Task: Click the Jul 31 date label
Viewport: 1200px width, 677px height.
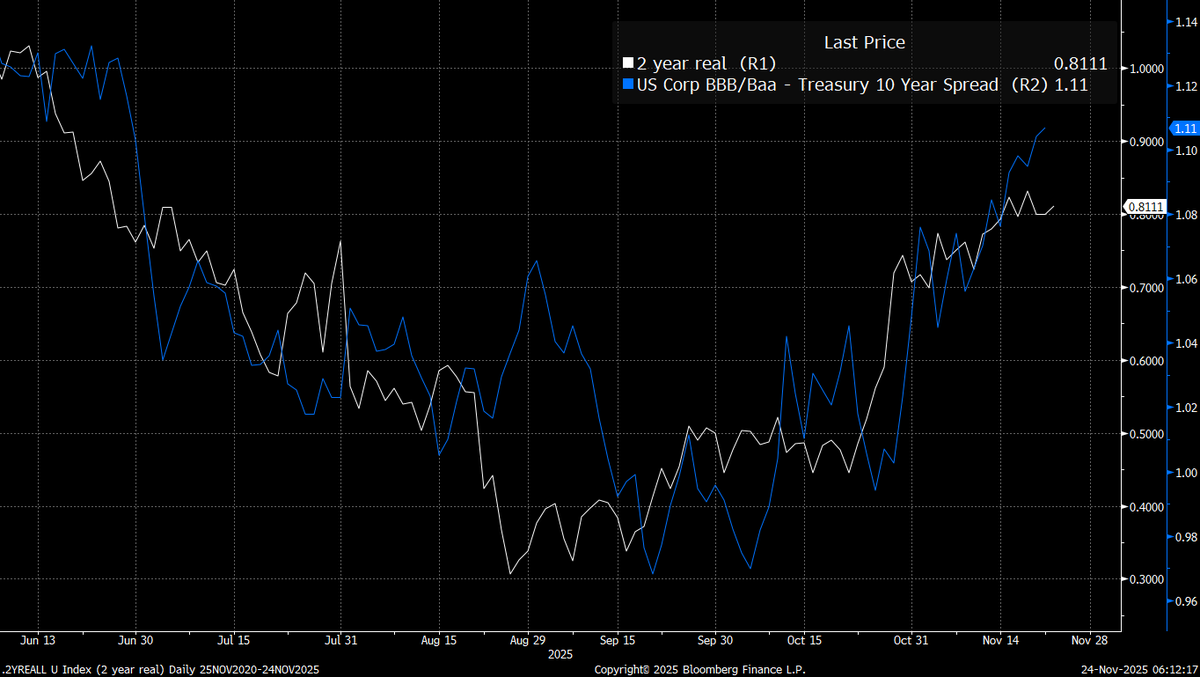Action: click(341, 641)
